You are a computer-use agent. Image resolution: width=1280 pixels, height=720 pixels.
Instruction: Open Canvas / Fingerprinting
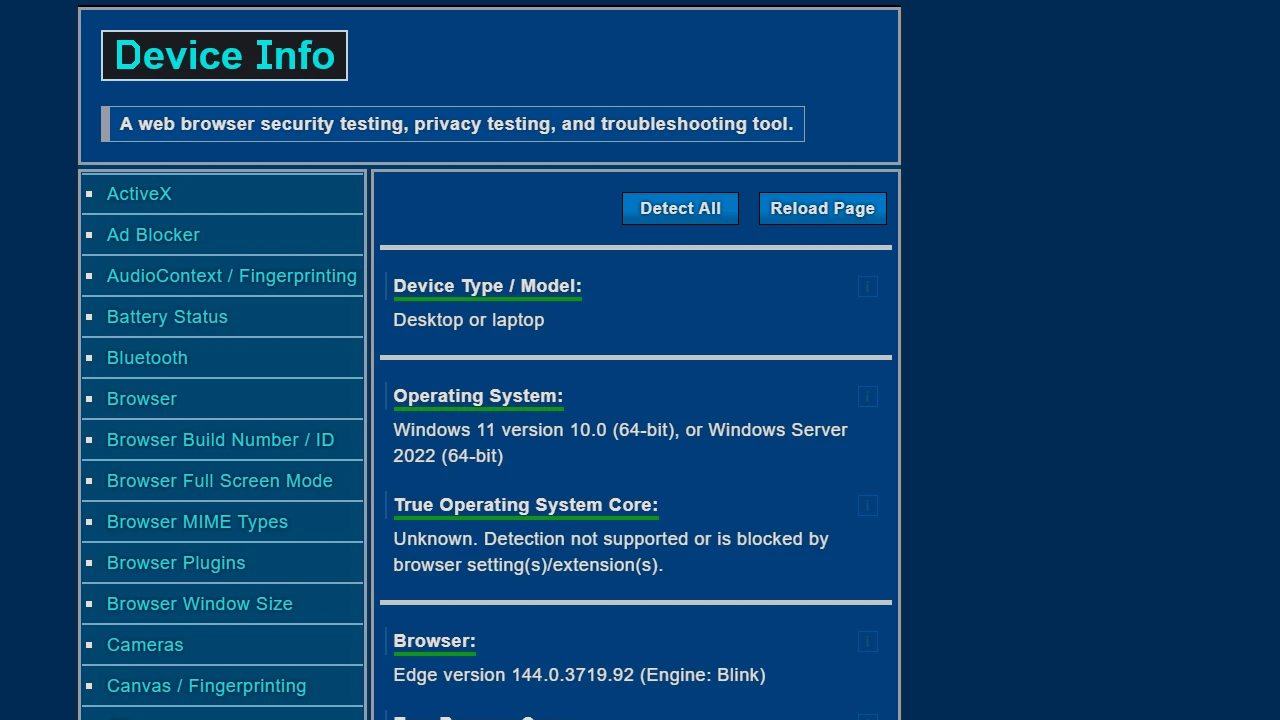pyautogui.click(x=206, y=686)
